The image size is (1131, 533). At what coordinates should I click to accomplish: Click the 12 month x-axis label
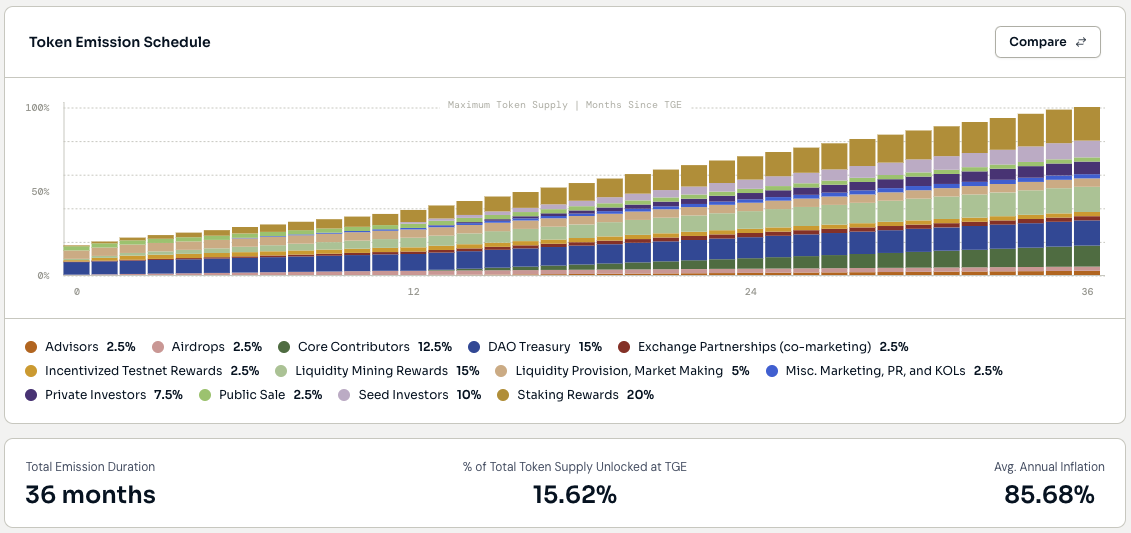click(413, 292)
